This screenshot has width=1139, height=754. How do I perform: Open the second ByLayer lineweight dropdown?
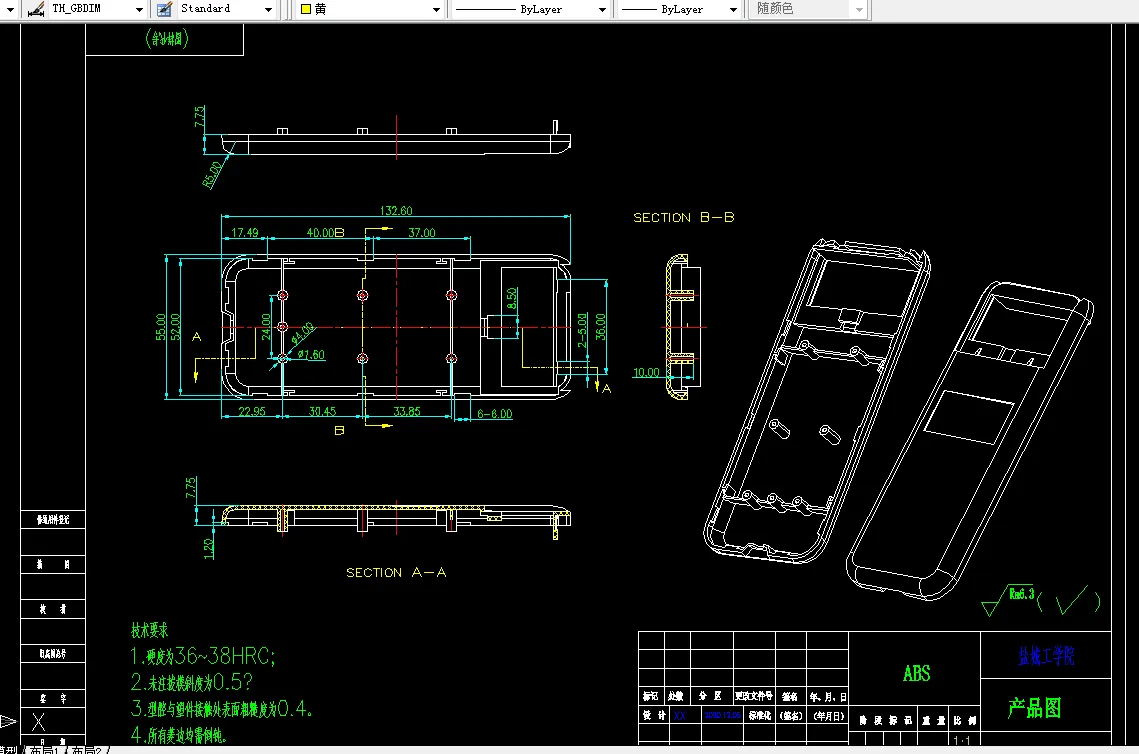point(733,9)
